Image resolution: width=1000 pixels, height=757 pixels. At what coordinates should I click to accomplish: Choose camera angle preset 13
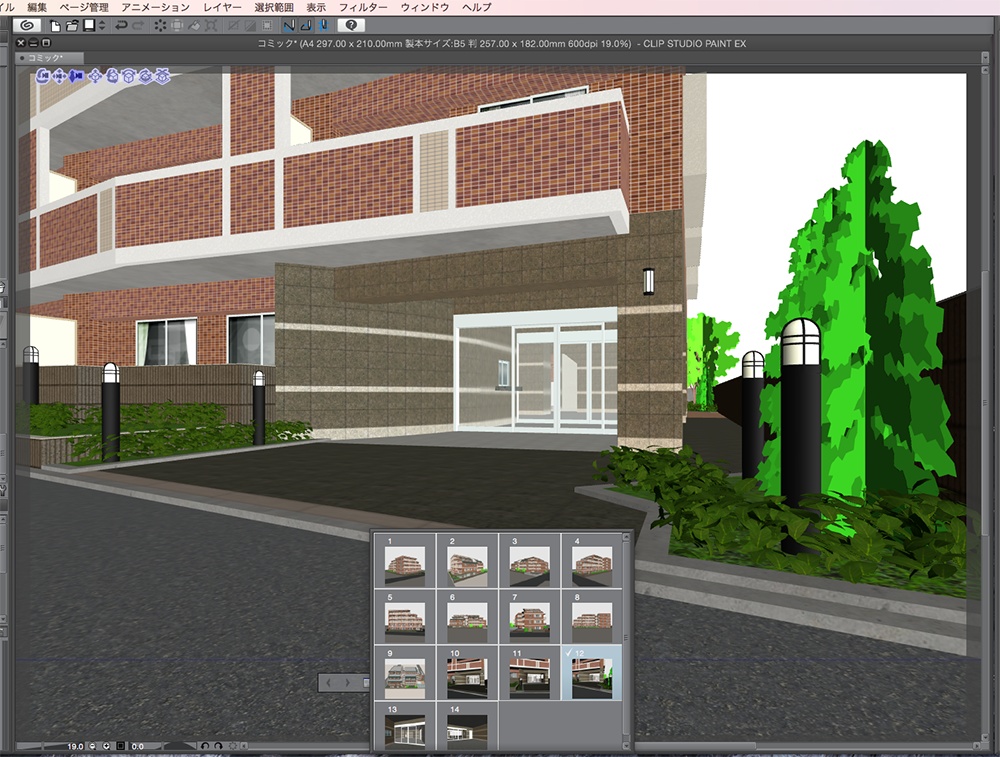(x=404, y=726)
